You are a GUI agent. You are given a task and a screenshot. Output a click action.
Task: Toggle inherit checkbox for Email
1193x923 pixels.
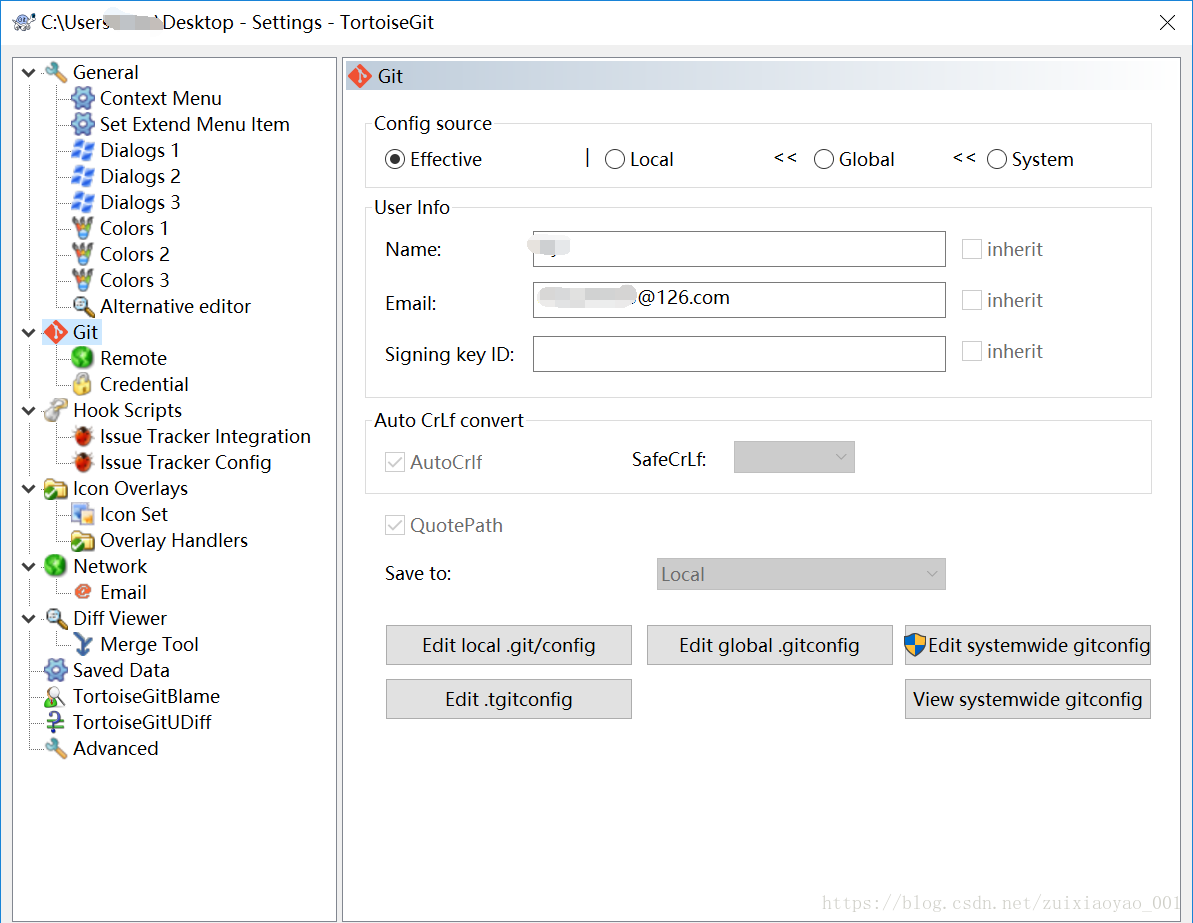tap(972, 300)
